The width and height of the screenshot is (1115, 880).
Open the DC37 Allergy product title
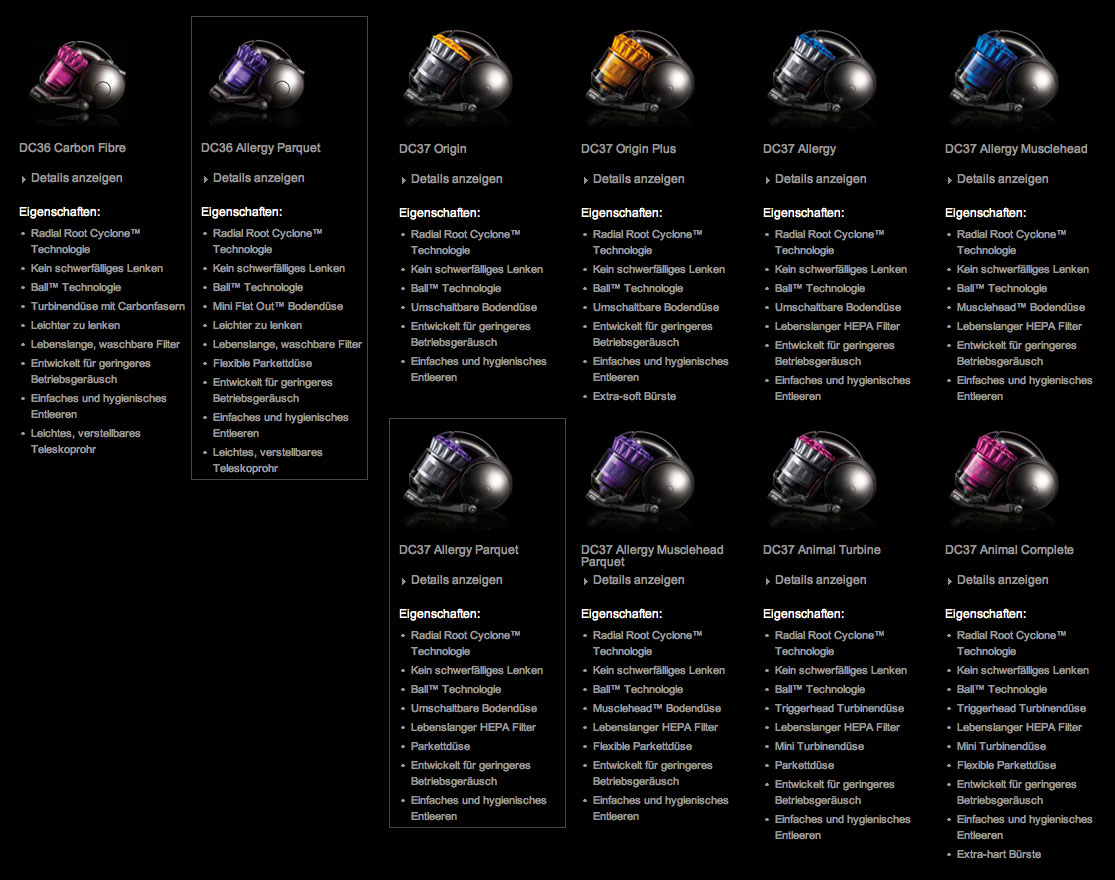[x=800, y=149]
